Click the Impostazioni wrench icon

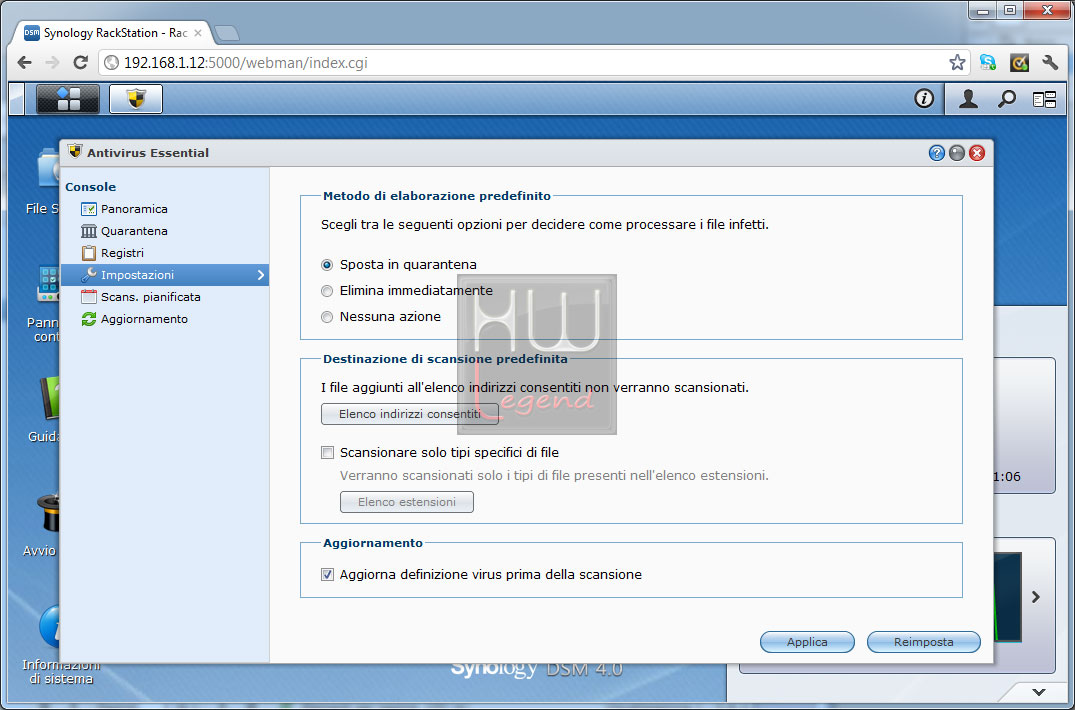coord(88,275)
